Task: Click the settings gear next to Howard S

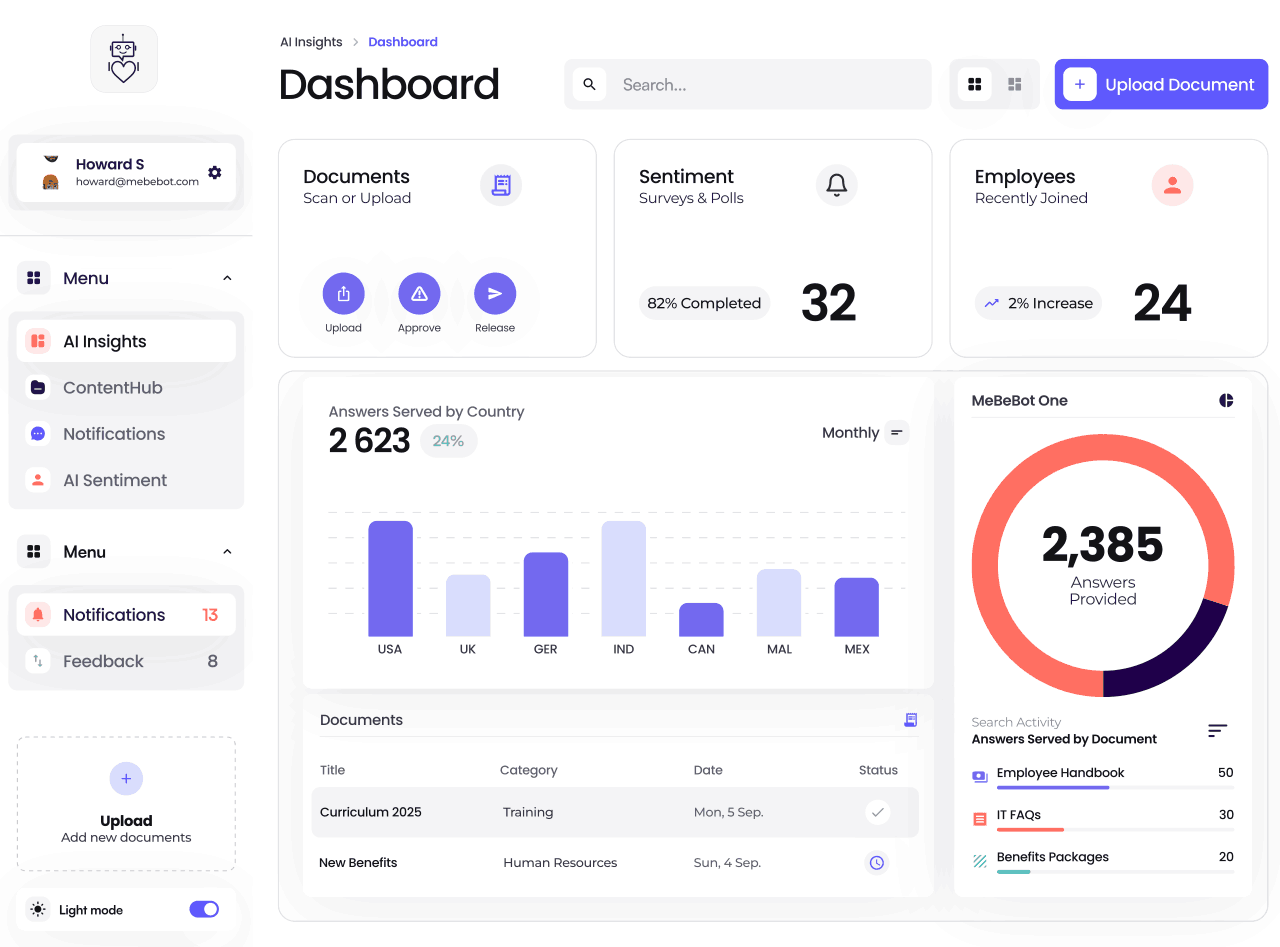Action: point(214,172)
